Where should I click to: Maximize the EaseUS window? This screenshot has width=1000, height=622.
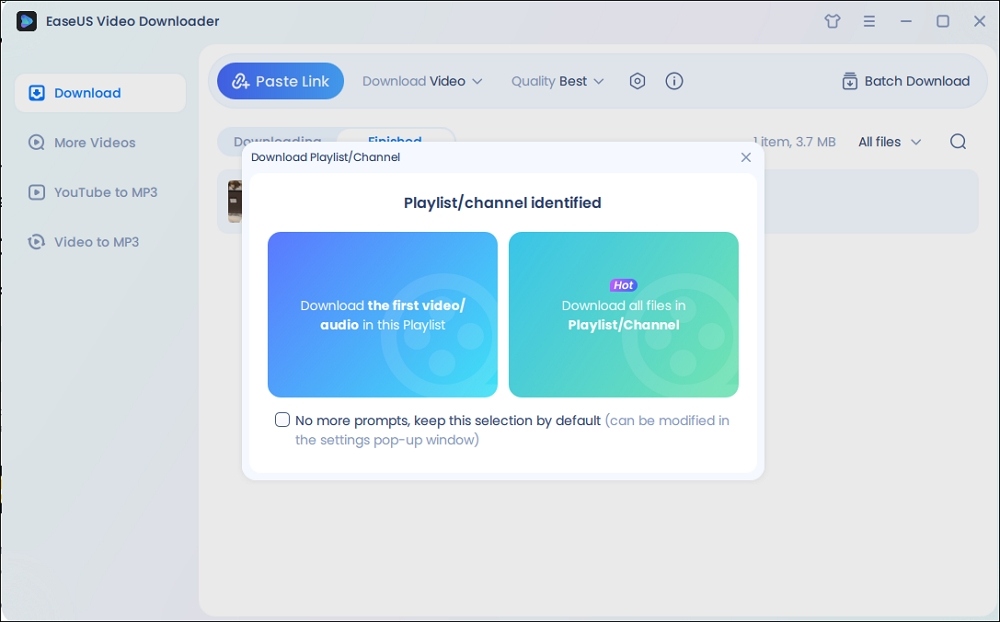point(943,21)
